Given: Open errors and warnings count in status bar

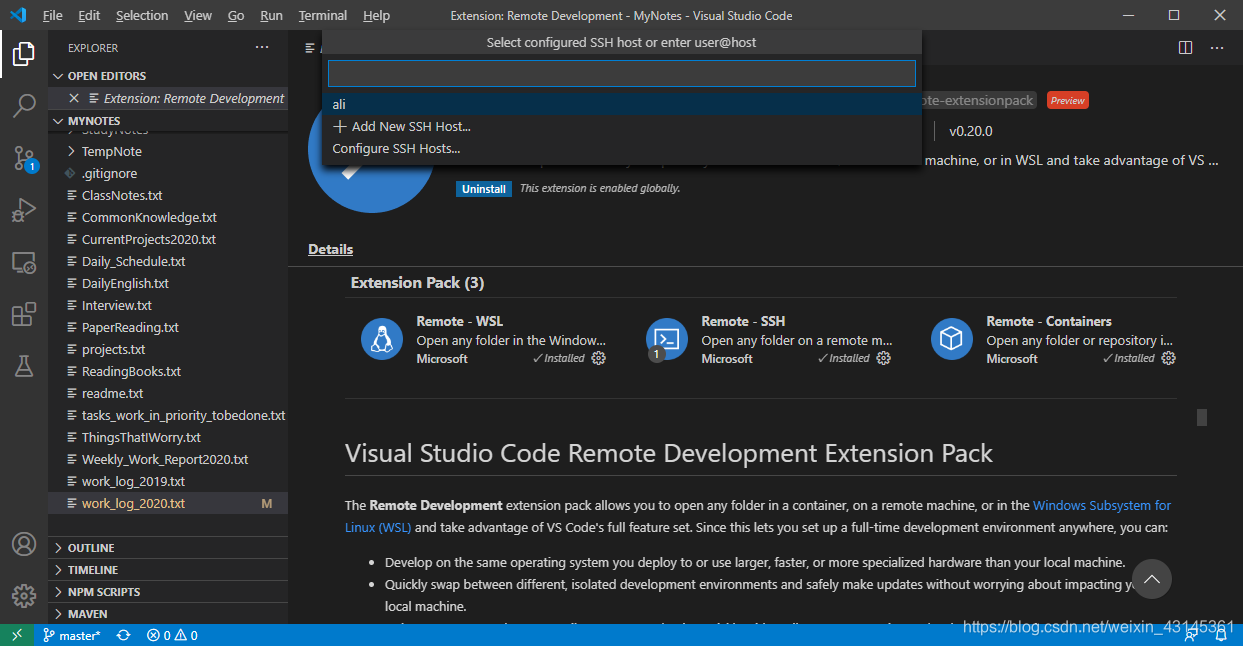Looking at the screenshot, I should 172,635.
